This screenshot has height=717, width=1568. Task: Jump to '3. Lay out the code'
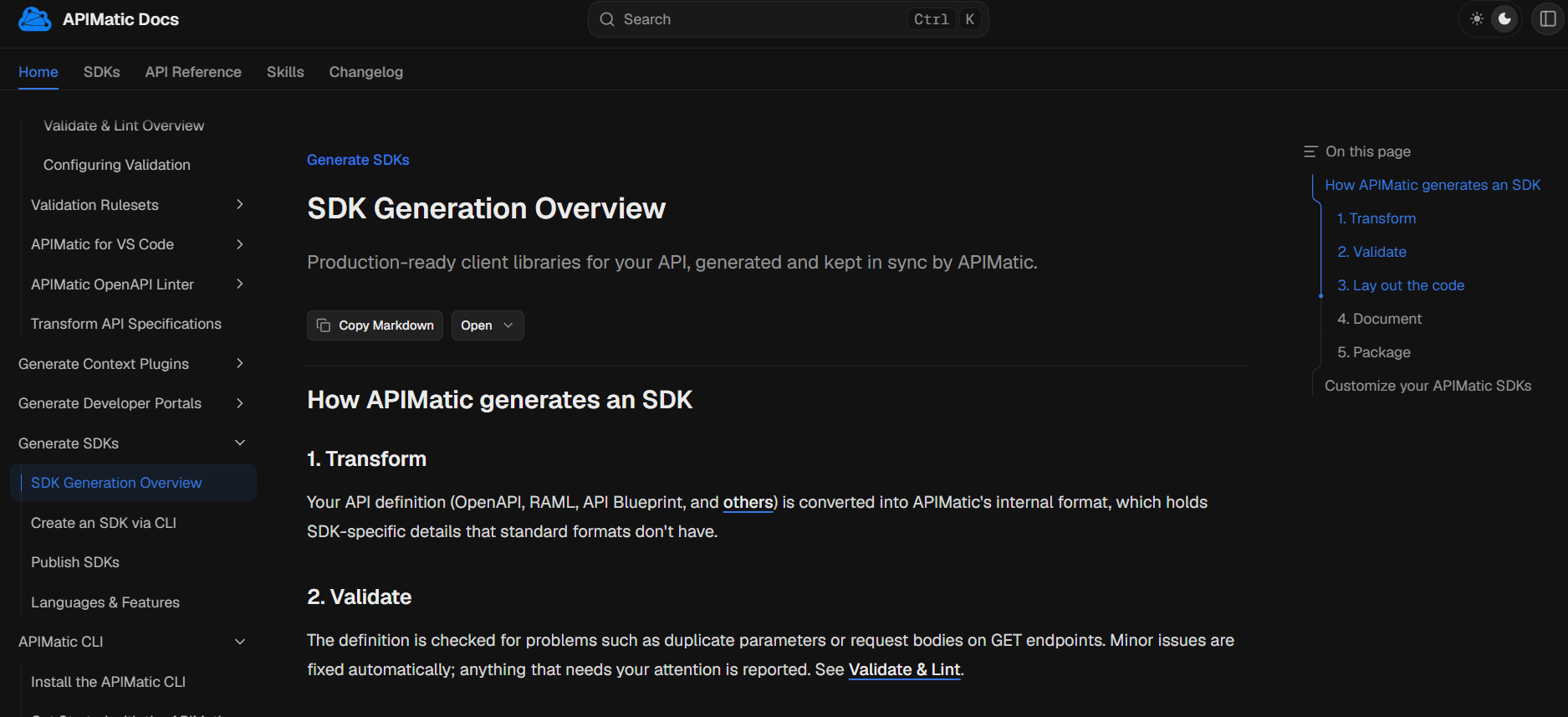(x=1401, y=285)
